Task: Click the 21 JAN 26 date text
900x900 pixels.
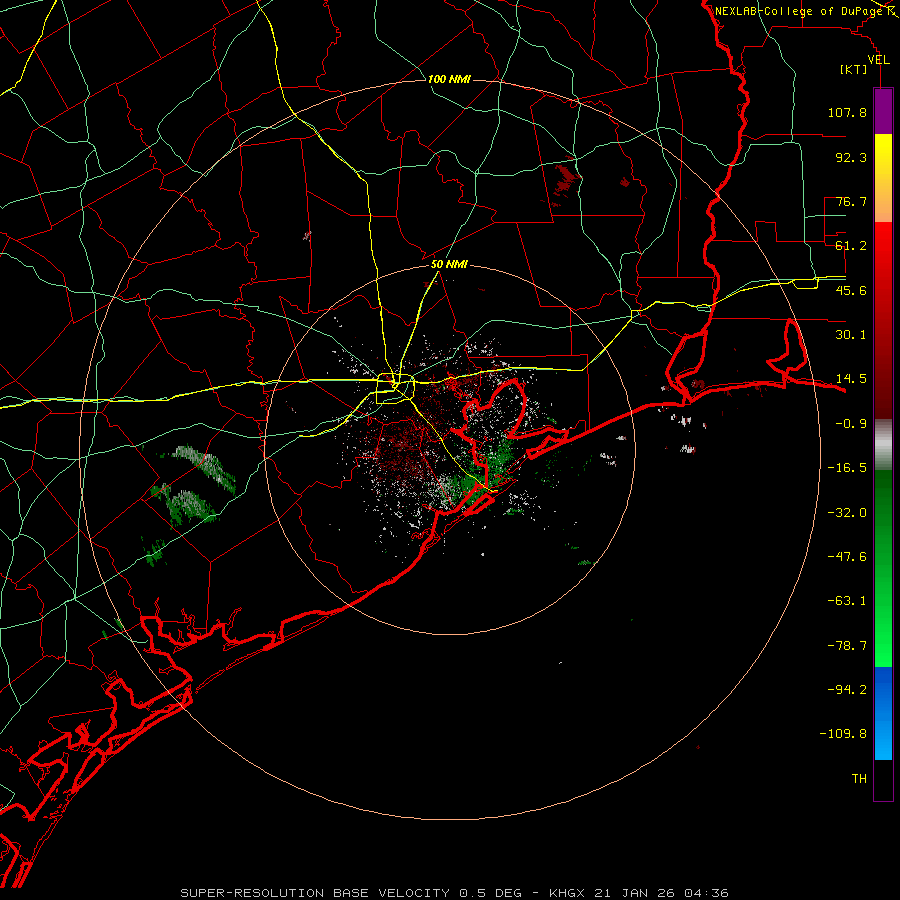Action: 634,893
